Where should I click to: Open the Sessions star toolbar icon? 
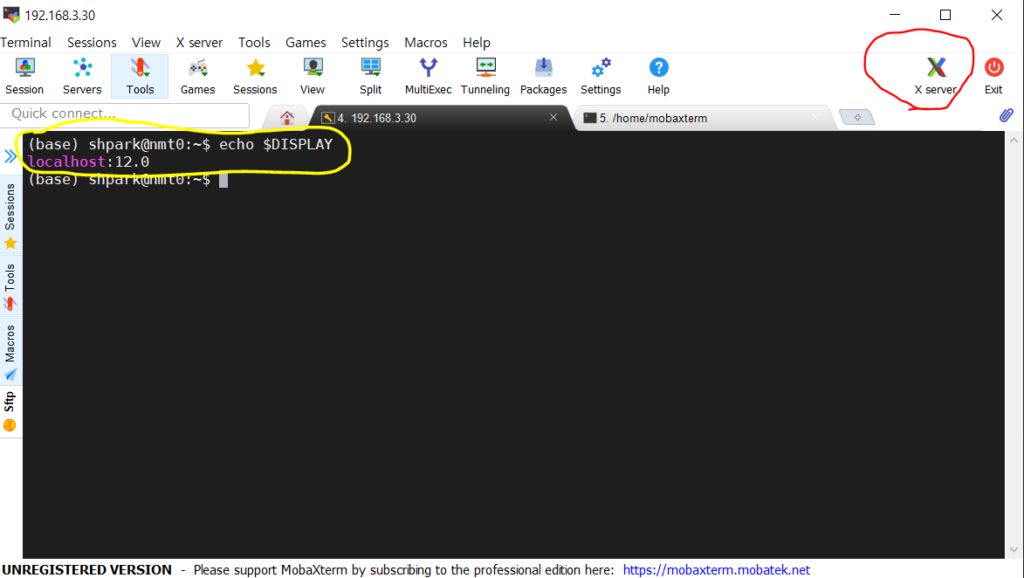(255, 76)
